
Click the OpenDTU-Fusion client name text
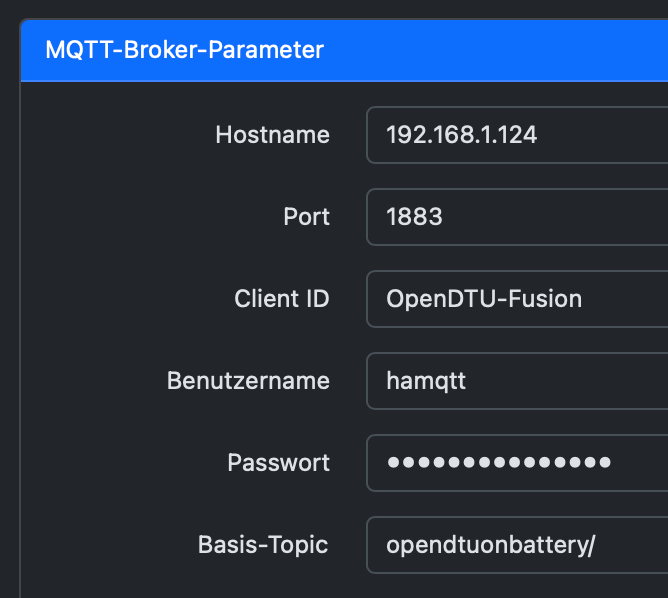click(x=484, y=299)
